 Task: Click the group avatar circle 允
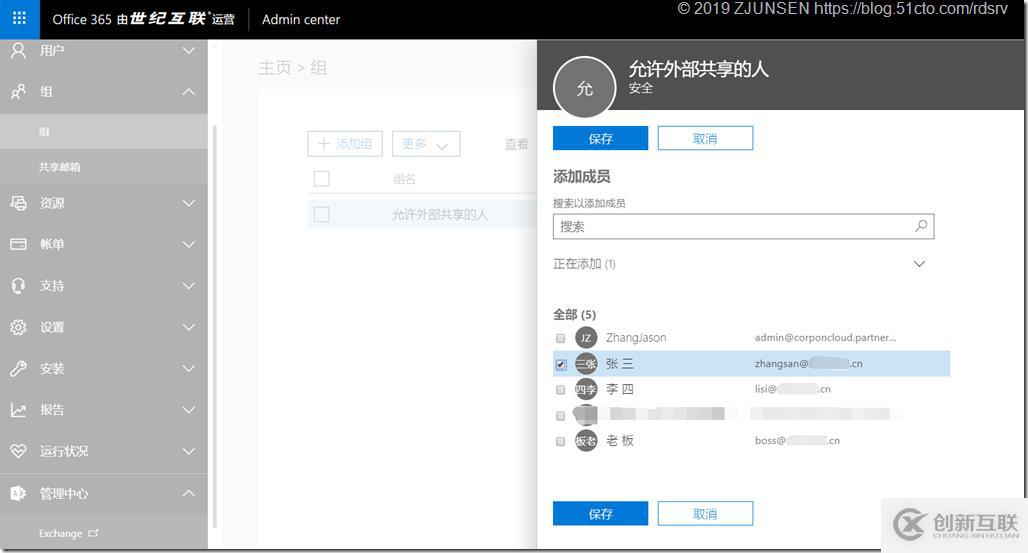pos(584,88)
